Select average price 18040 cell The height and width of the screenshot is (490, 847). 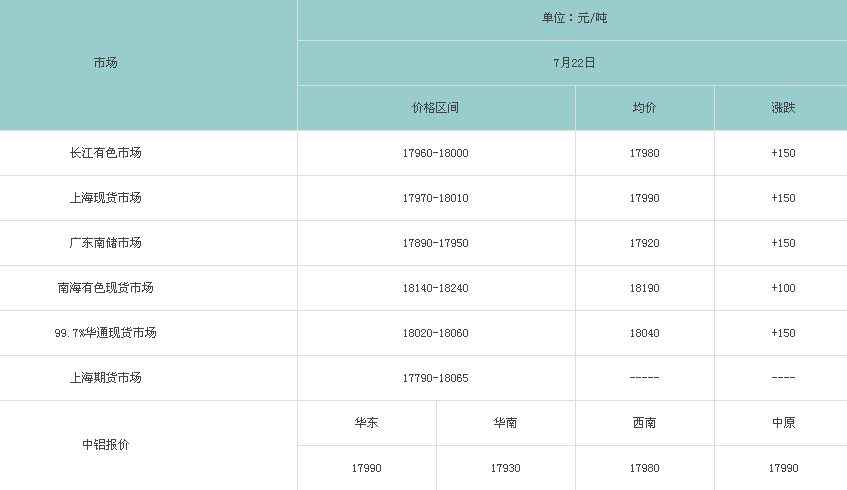click(644, 333)
